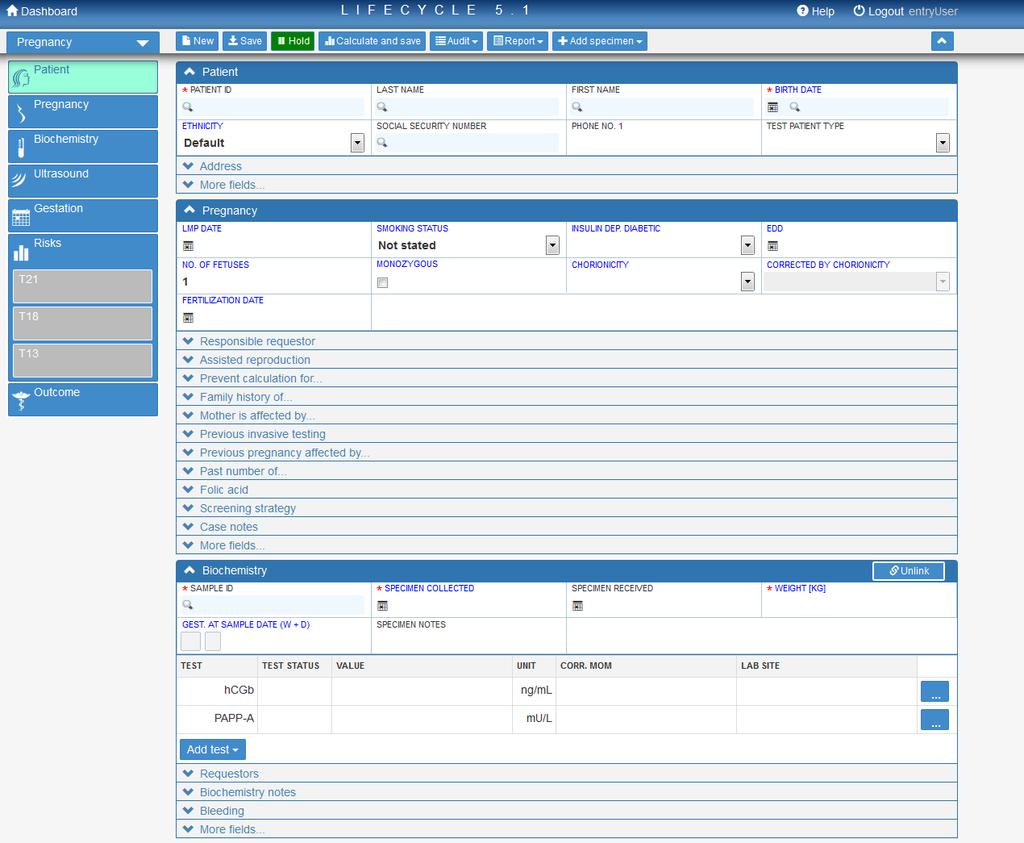Open the Ethnicity dropdown
Image resolution: width=1024 pixels, height=843 pixels.
357,142
